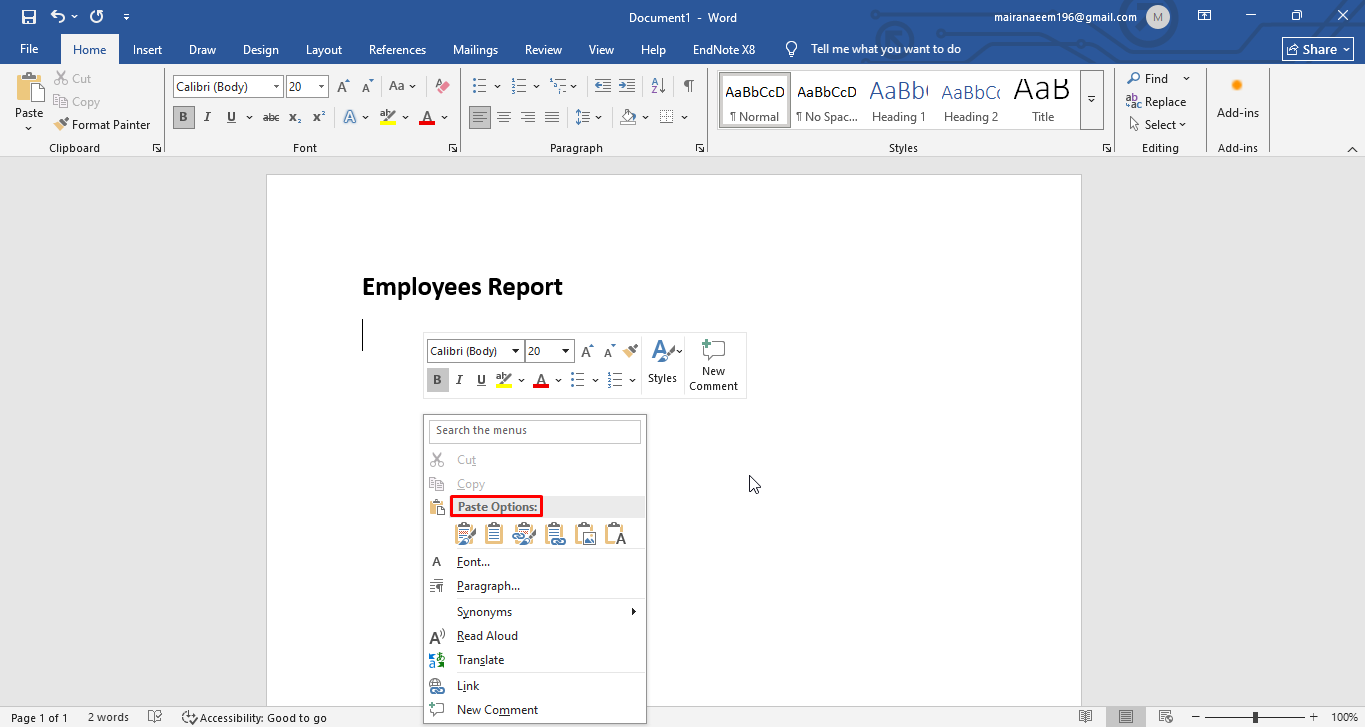Switch to the Layout tab

pos(324,49)
